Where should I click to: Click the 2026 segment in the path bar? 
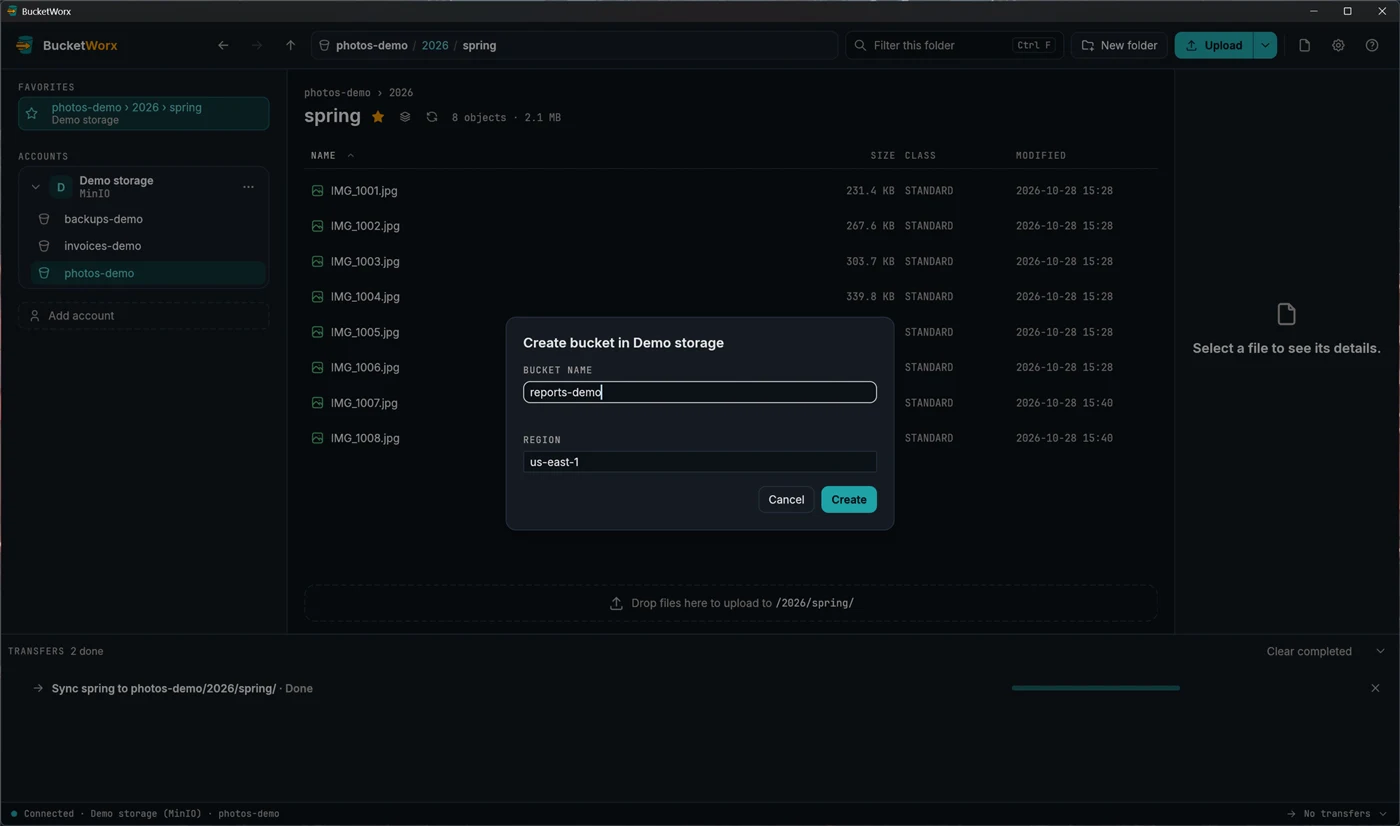435,45
